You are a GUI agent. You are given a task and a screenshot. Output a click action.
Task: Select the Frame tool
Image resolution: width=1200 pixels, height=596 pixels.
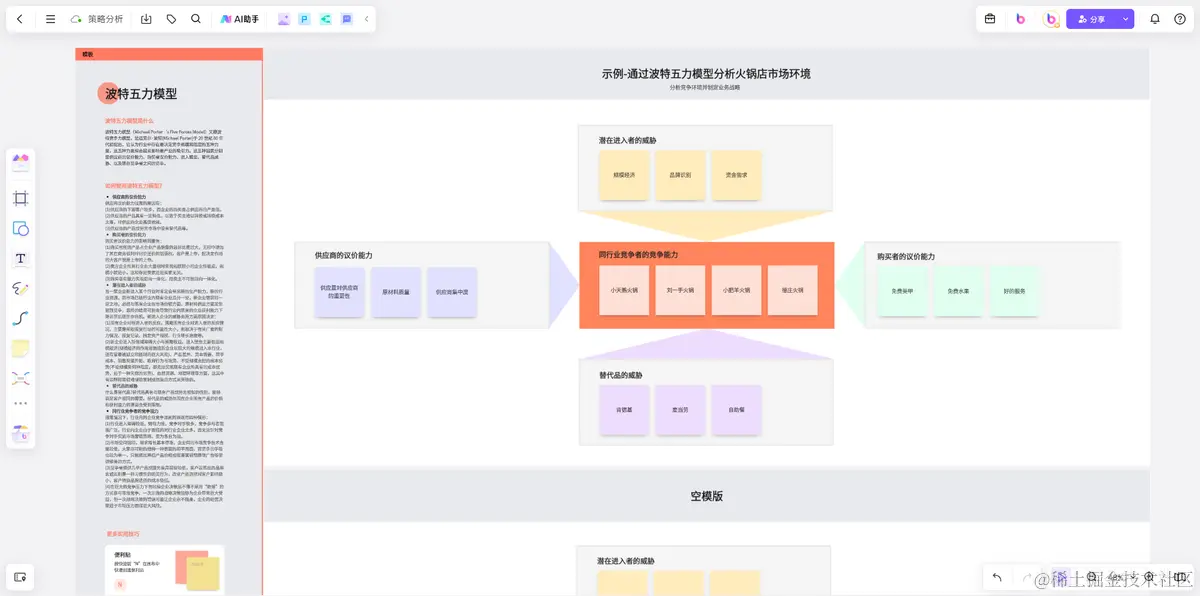(x=20, y=197)
